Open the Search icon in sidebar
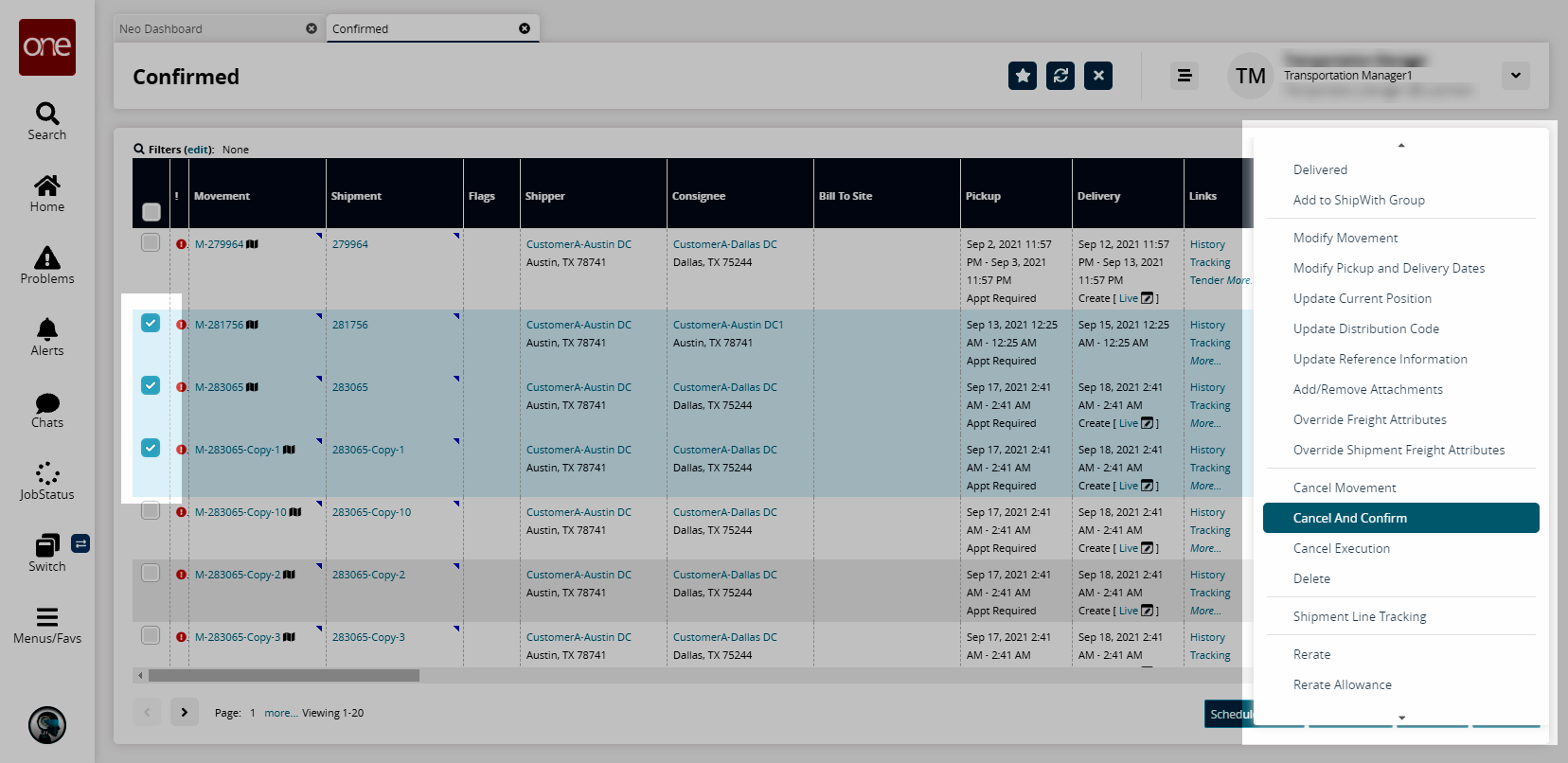Image resolution: width=1568 pixels, height=763 pixels. click(47, 115)
